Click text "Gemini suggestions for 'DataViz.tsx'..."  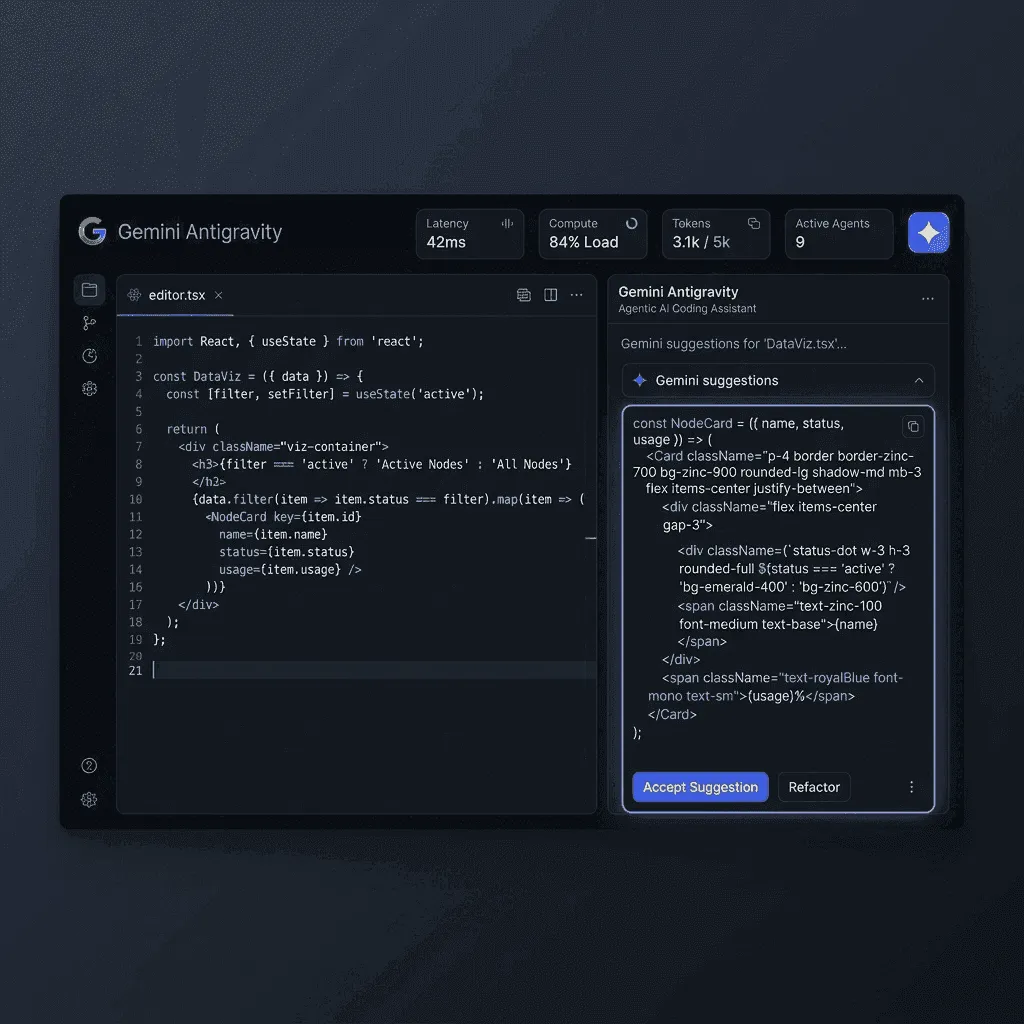[733, 344]
